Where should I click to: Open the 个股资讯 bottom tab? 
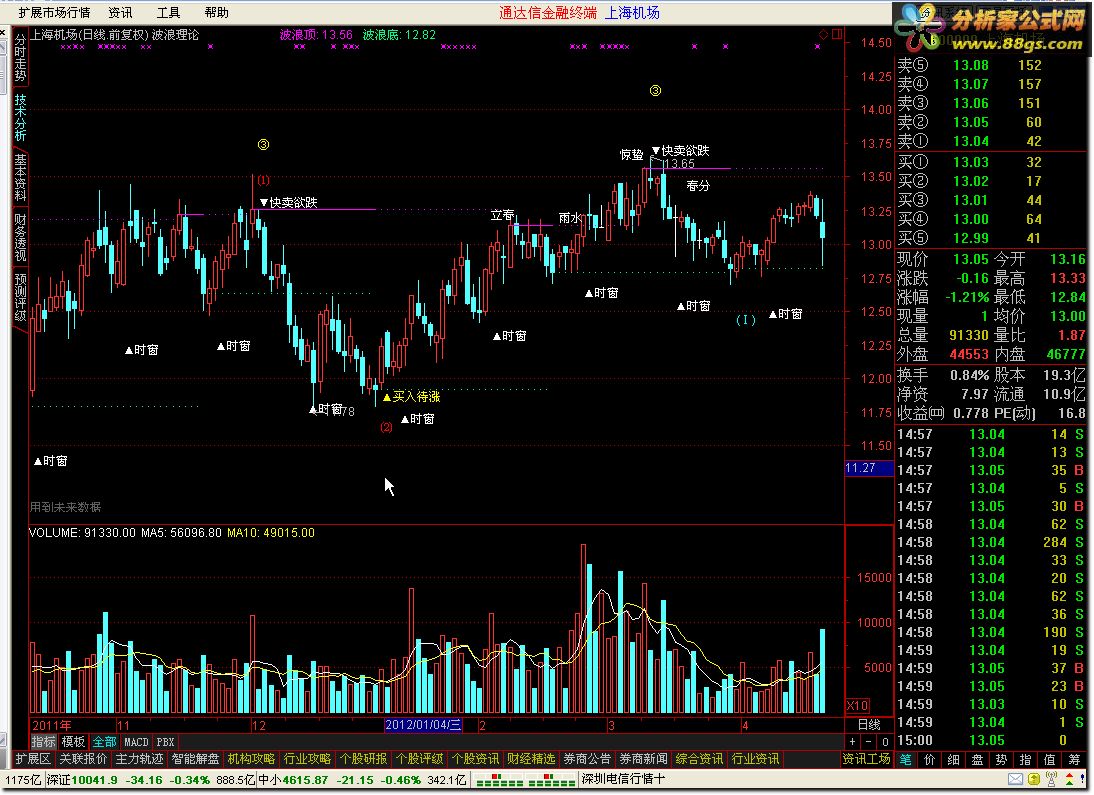click(475, 759)
